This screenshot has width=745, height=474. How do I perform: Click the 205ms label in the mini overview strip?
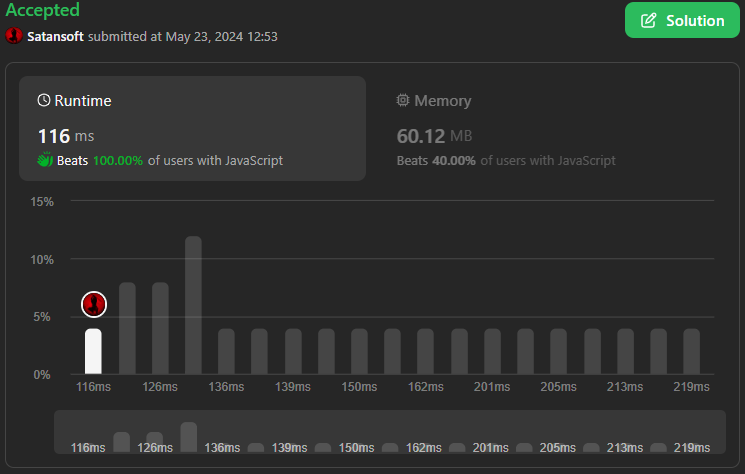click(x=557, y=447)
